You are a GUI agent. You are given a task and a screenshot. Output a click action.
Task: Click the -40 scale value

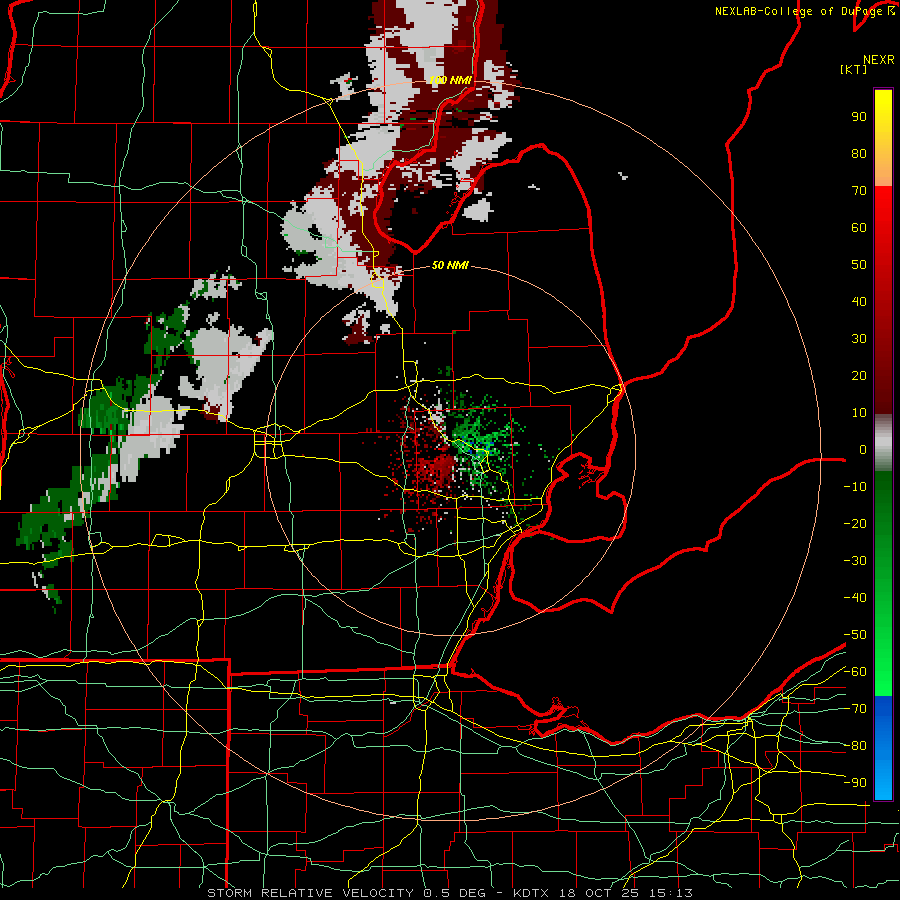click(x=855, y=598)
